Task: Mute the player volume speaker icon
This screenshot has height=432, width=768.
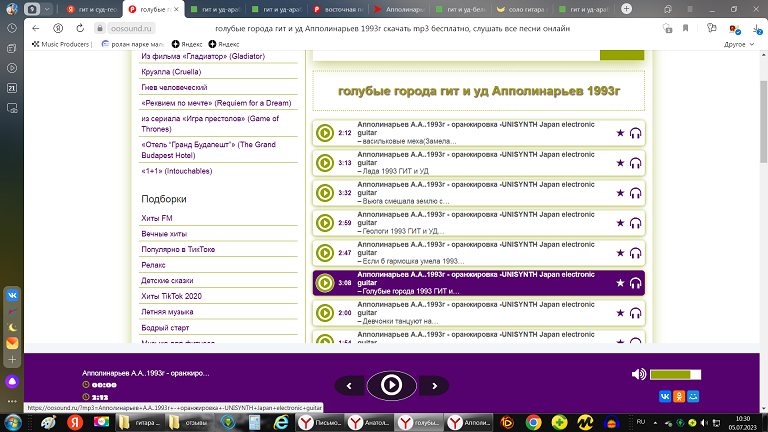Action: (638, 374)
